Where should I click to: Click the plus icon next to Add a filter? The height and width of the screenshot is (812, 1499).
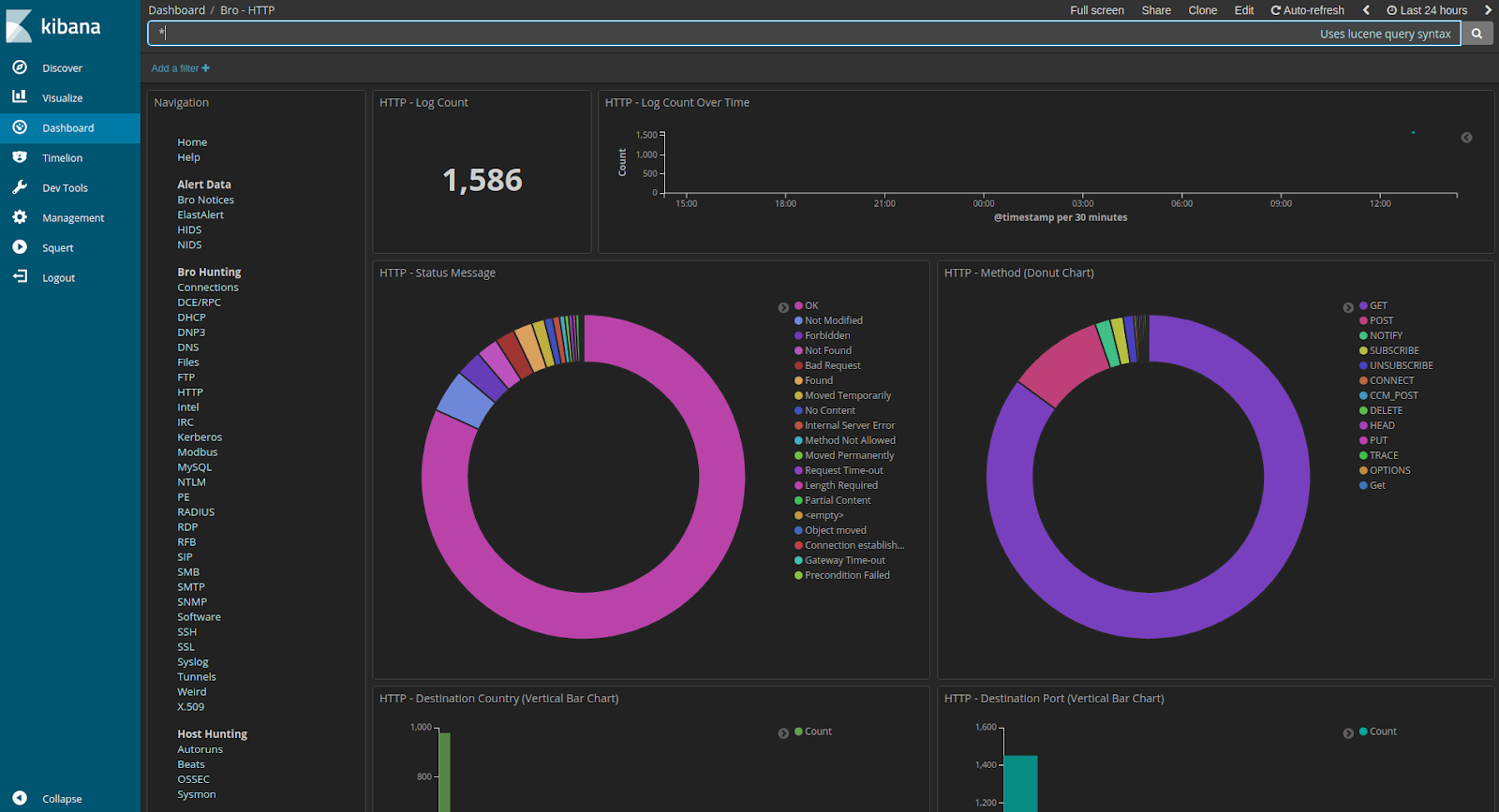[206, 68]
